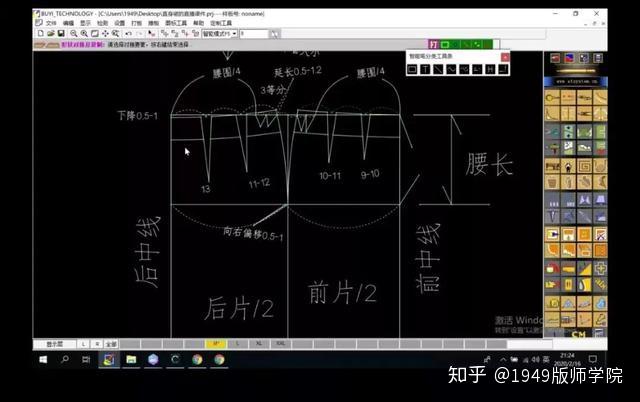Select the T-shaped tool in floating toolbar
This screenshot has width=640, height=402.
(x=425, y=69)
